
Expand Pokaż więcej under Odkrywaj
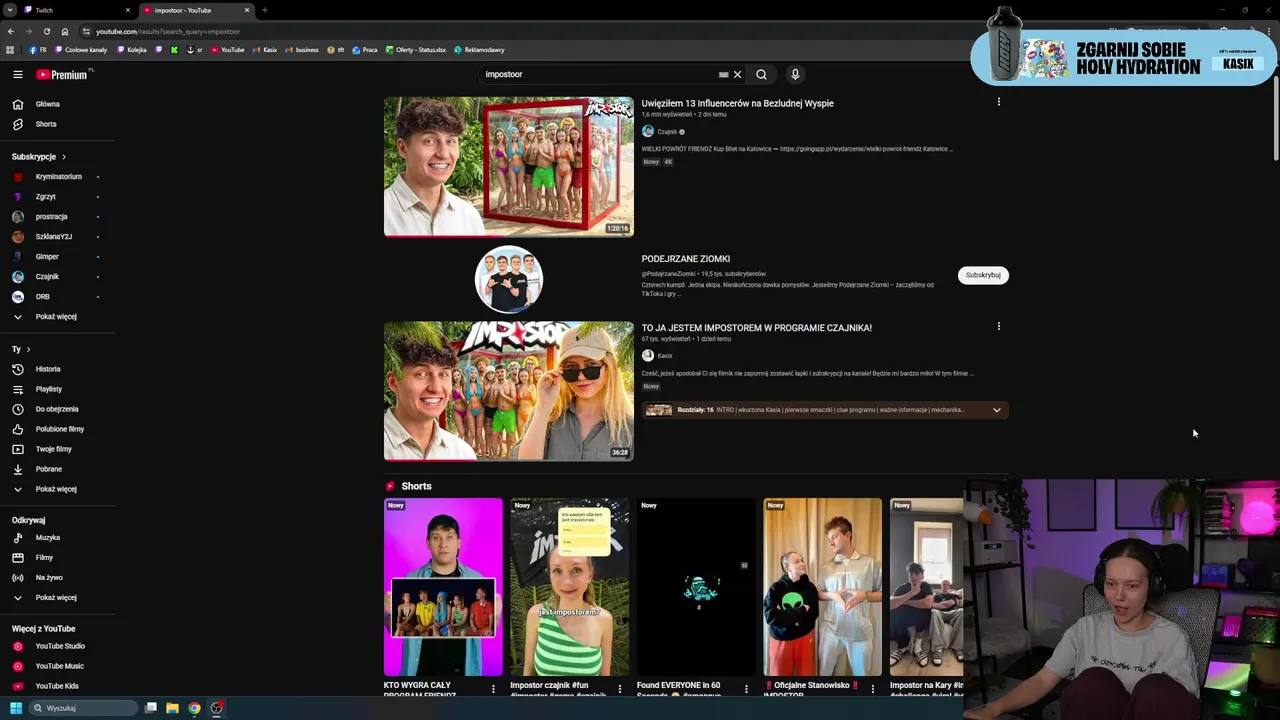(55, 598)
